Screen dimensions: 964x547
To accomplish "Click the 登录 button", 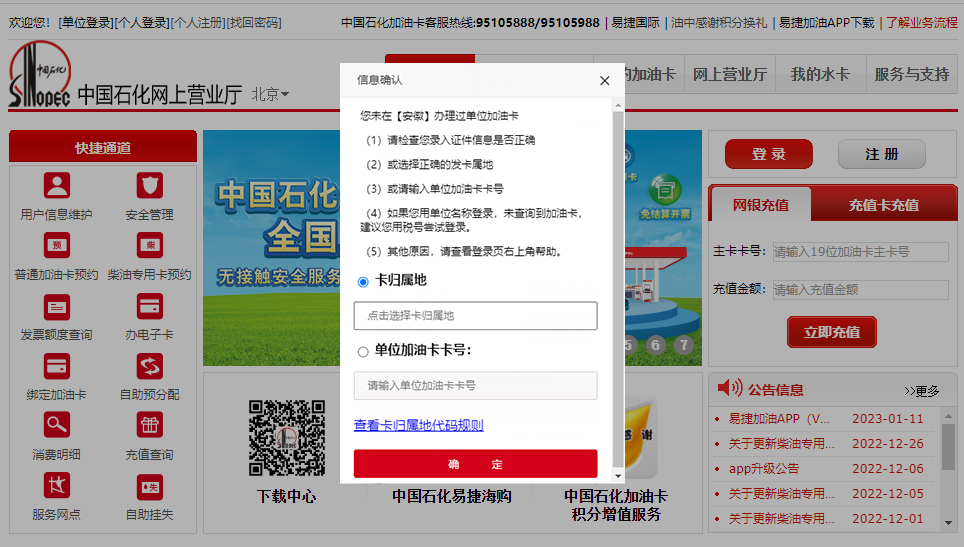I will pos(768,154).
